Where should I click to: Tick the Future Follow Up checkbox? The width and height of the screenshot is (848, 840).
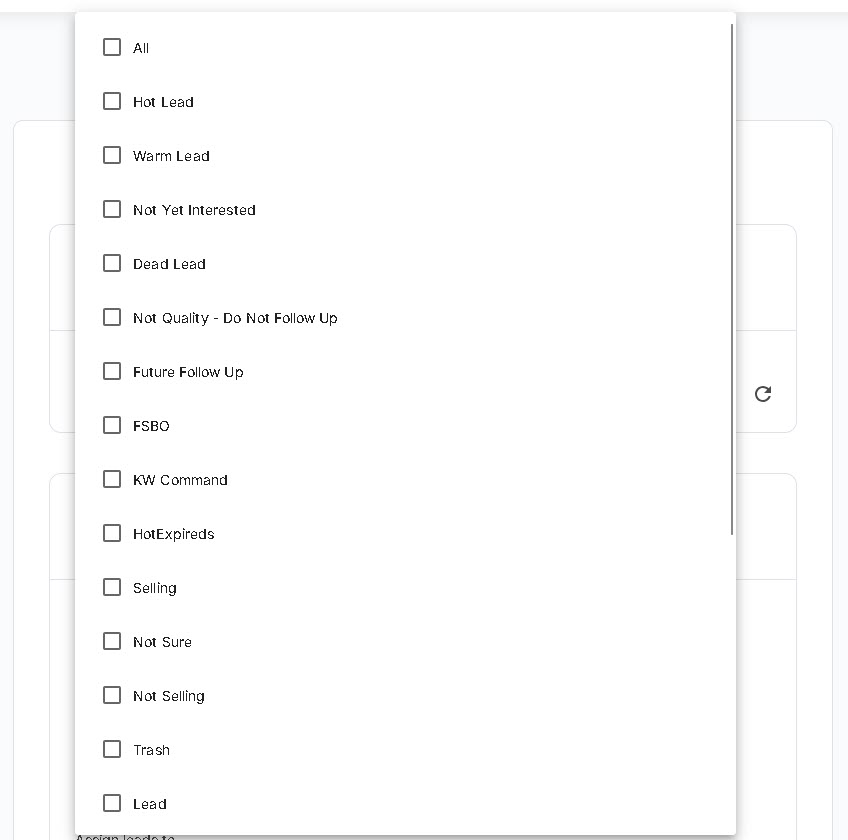[x=112, y=372]
